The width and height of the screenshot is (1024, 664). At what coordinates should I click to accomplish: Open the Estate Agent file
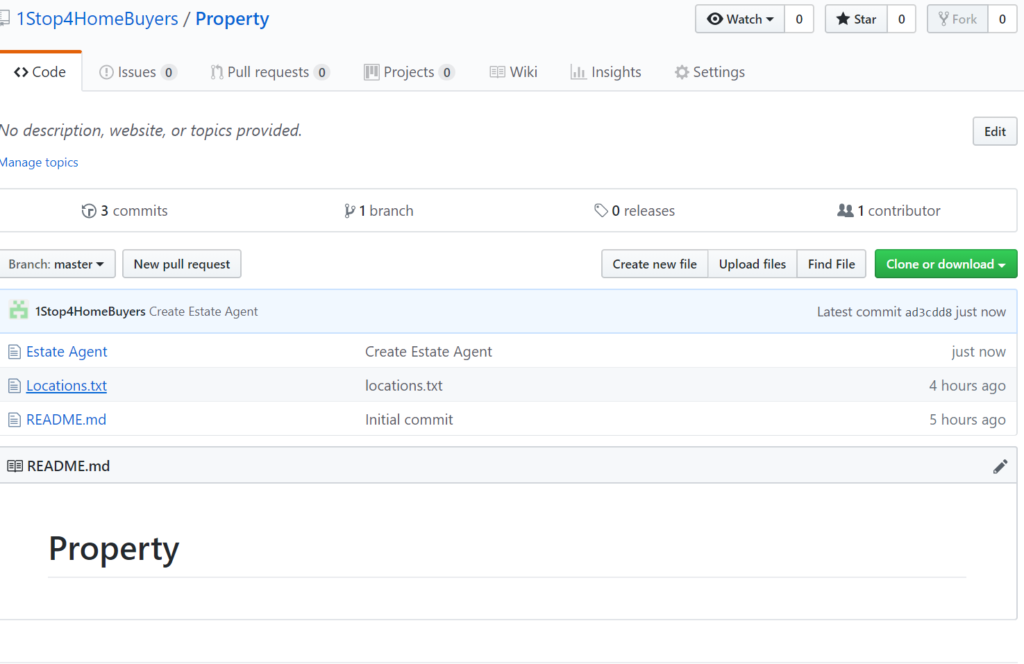[x=67, y=351]
